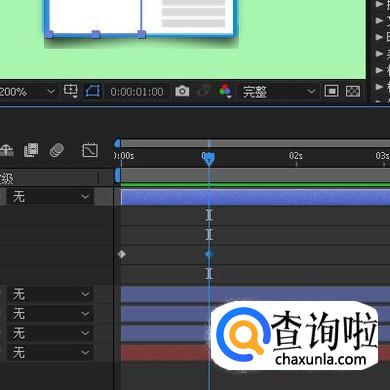Enable motion blur for layers icon
Screen dimensions: 390x390
(x=56, y=150)
